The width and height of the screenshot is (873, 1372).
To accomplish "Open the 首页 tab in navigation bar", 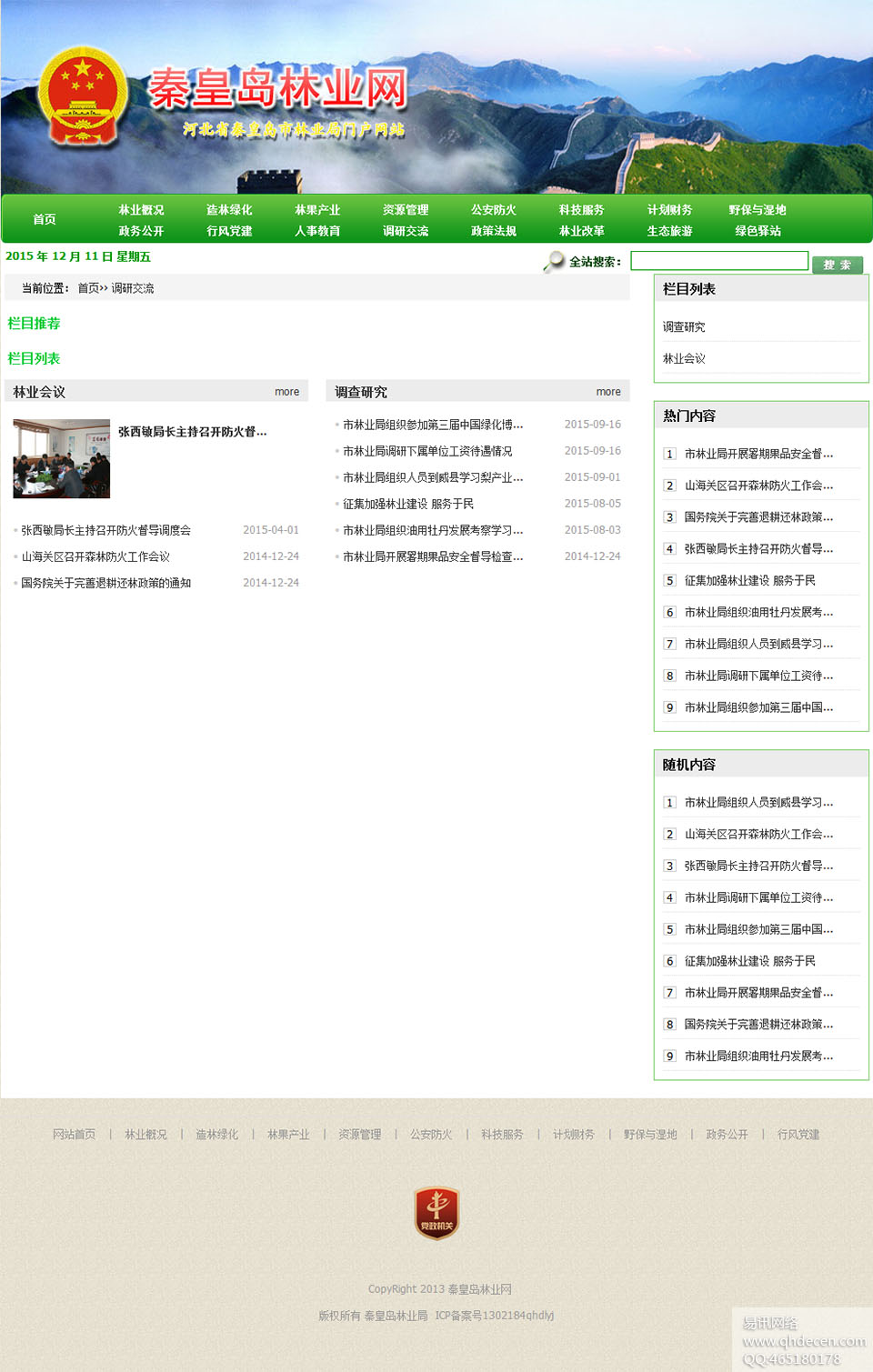I will click(x=45, y=219).
